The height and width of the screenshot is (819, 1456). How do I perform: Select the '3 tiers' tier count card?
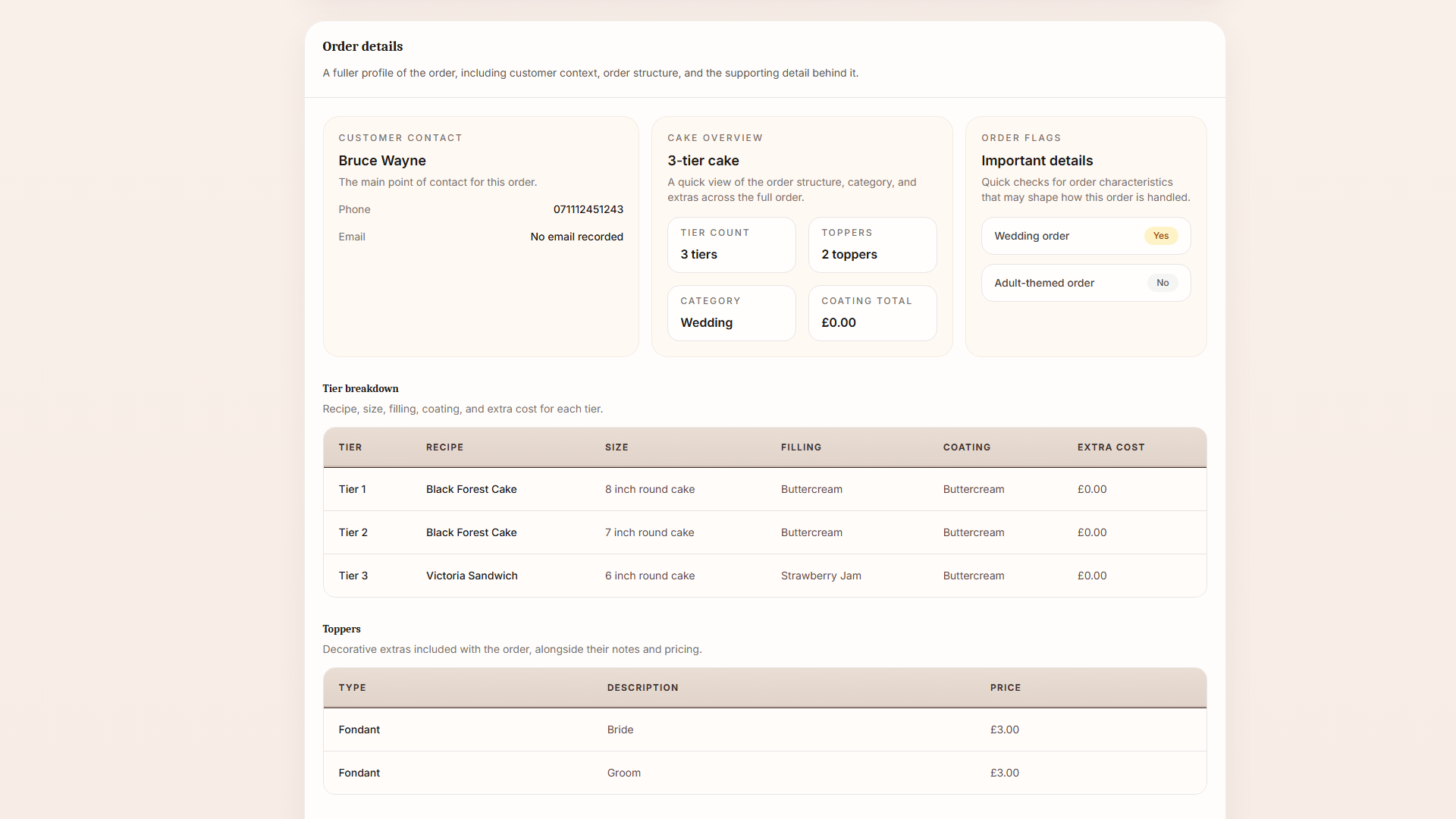point(732,245)
